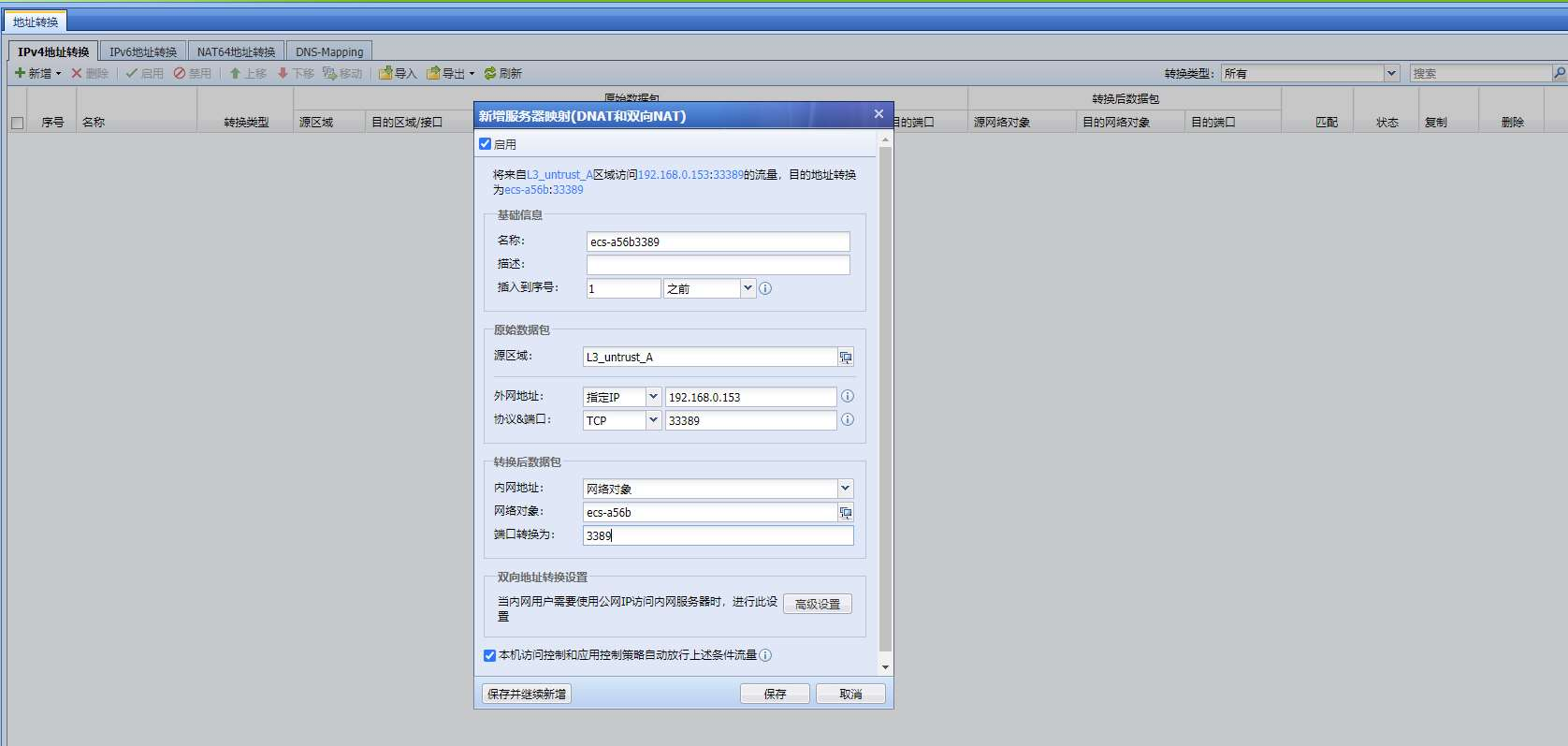The width and height of the screenshot is (1568, 746).
Task: Open the DNS-Mapping tab
Action: click(x=329, y=51)
